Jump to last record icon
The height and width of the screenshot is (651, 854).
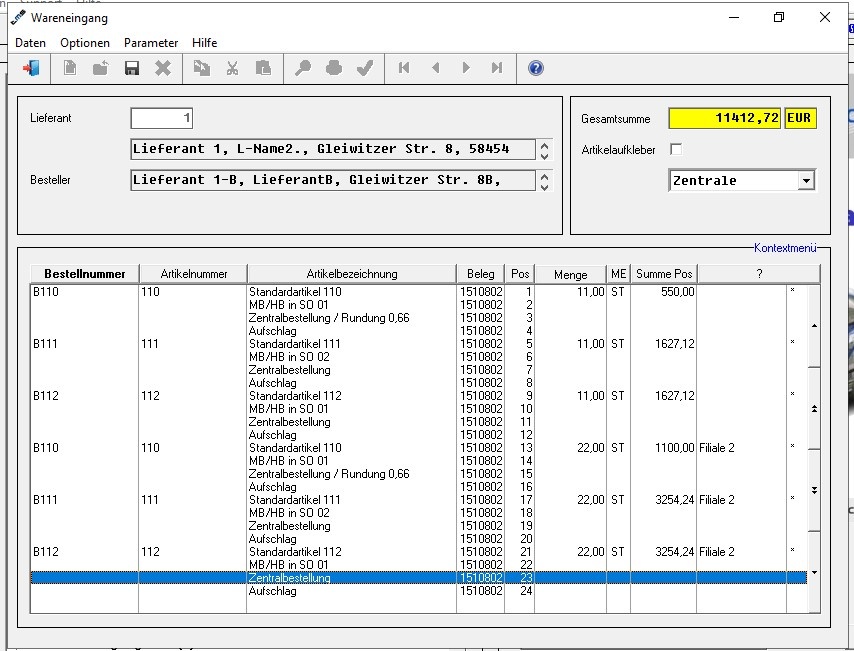[x=497, y=68]
